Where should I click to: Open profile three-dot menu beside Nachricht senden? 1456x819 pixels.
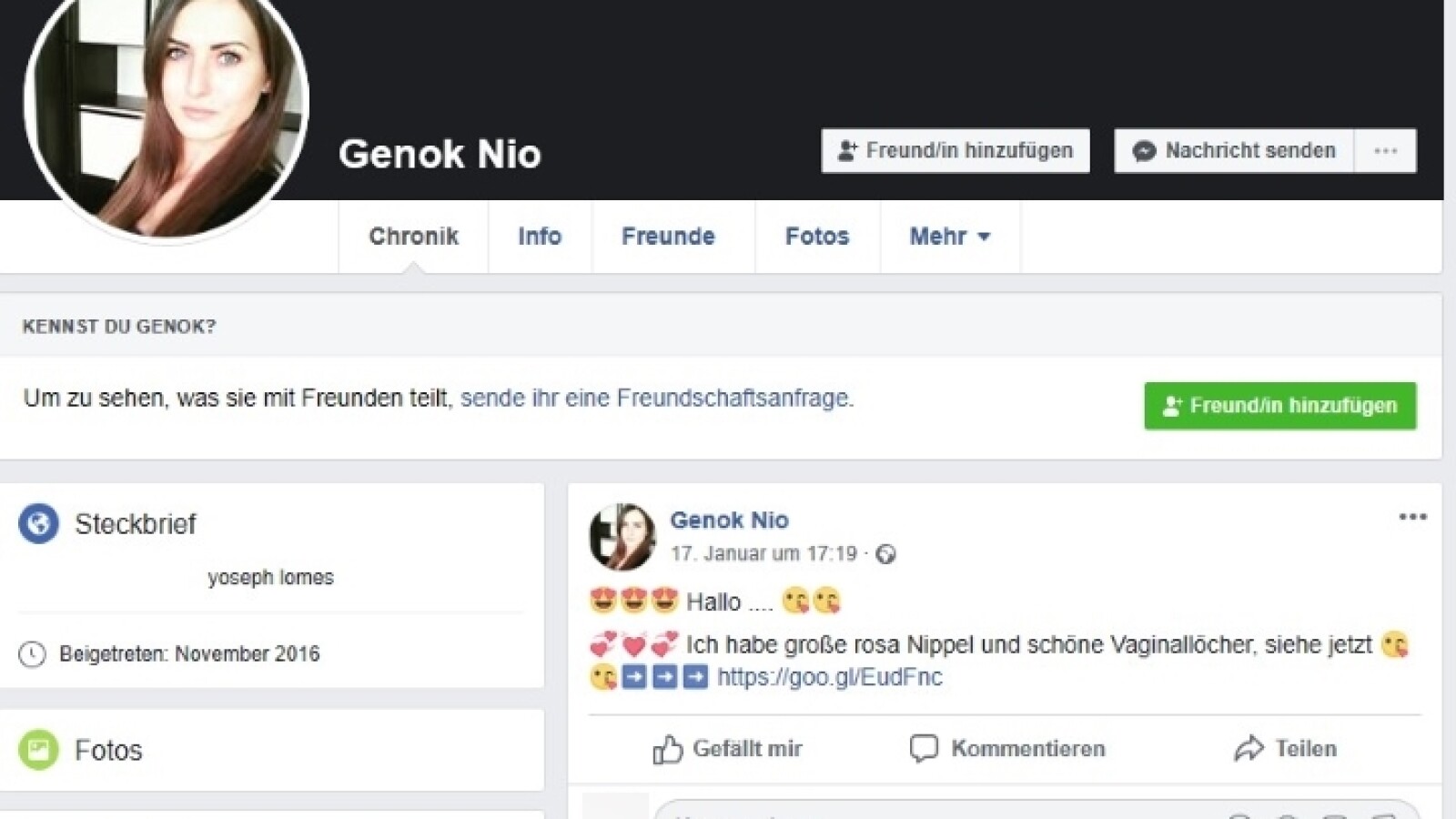1385,151
